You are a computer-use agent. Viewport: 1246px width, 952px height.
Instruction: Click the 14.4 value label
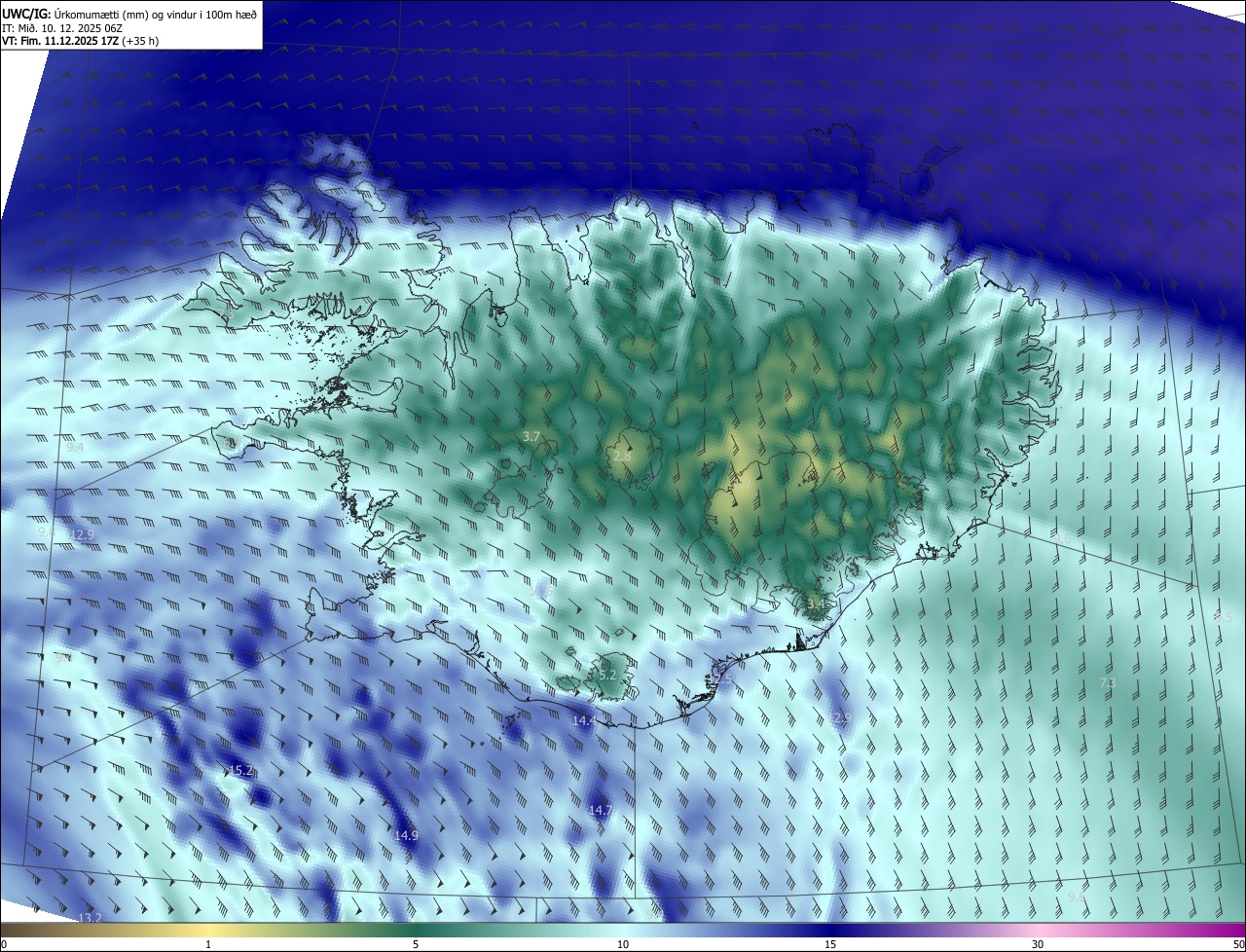click(x=584, y=721)
